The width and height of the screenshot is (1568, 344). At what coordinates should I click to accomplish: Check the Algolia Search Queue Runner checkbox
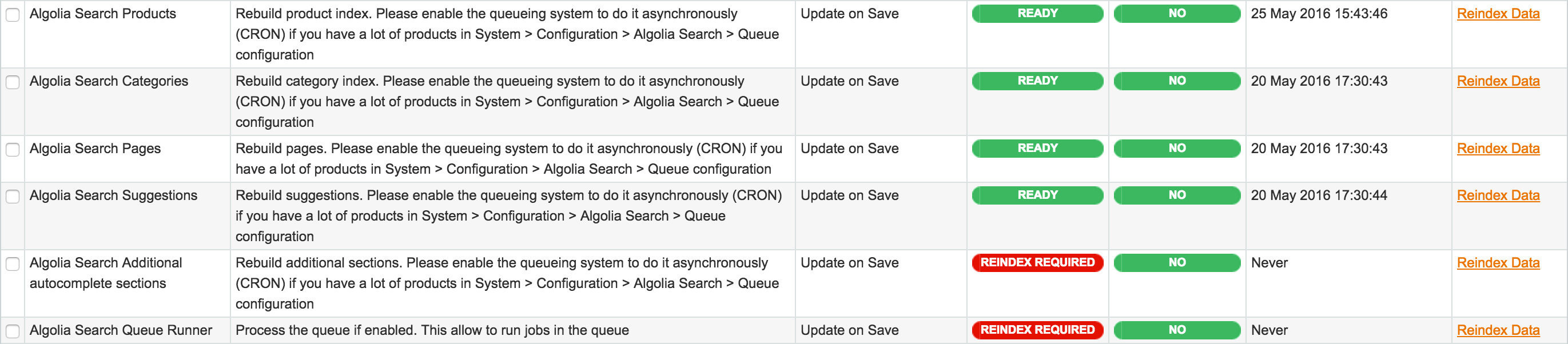[13, 330]
